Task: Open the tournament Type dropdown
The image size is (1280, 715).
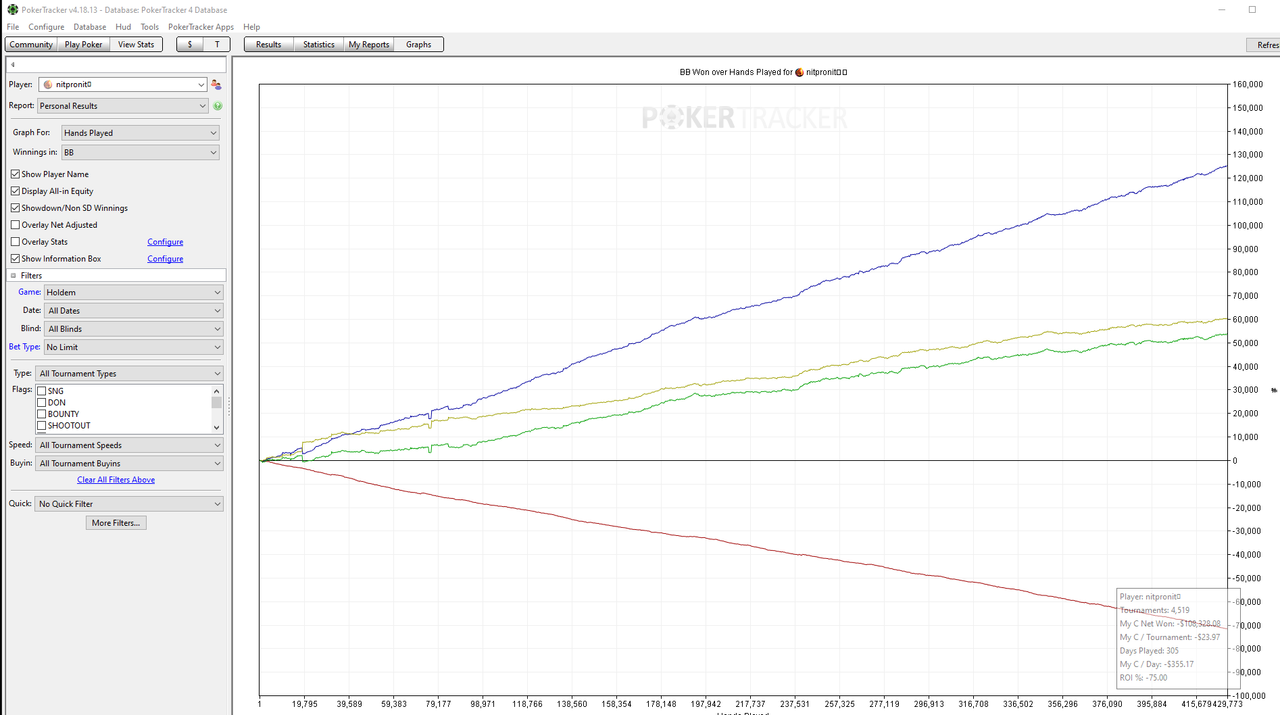Action: tap(130, 374)
